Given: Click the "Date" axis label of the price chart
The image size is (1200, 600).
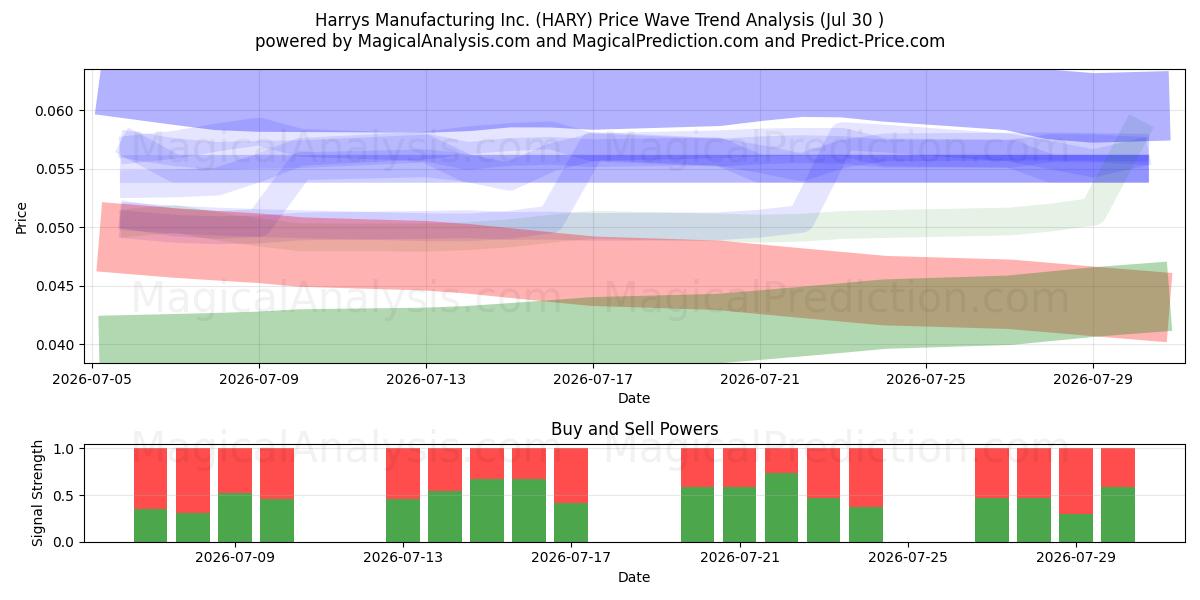Looking at the screenshot, I should click(634, 398).
